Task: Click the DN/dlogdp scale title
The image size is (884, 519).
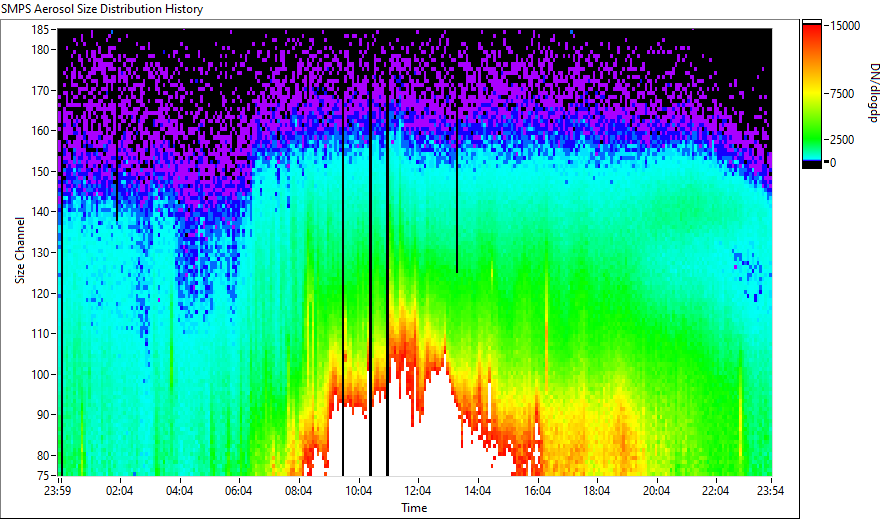Action: pyautogui.click(x=873, y=92)
